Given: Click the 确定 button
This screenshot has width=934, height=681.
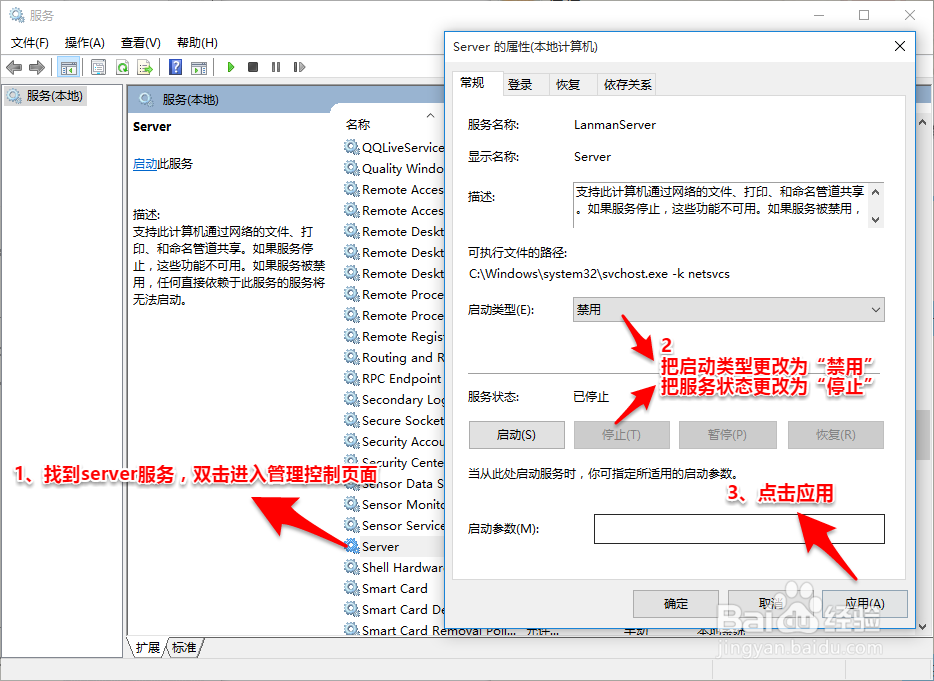Looking at the screenshot, I should pyautogui.click(x=675, y=604).
